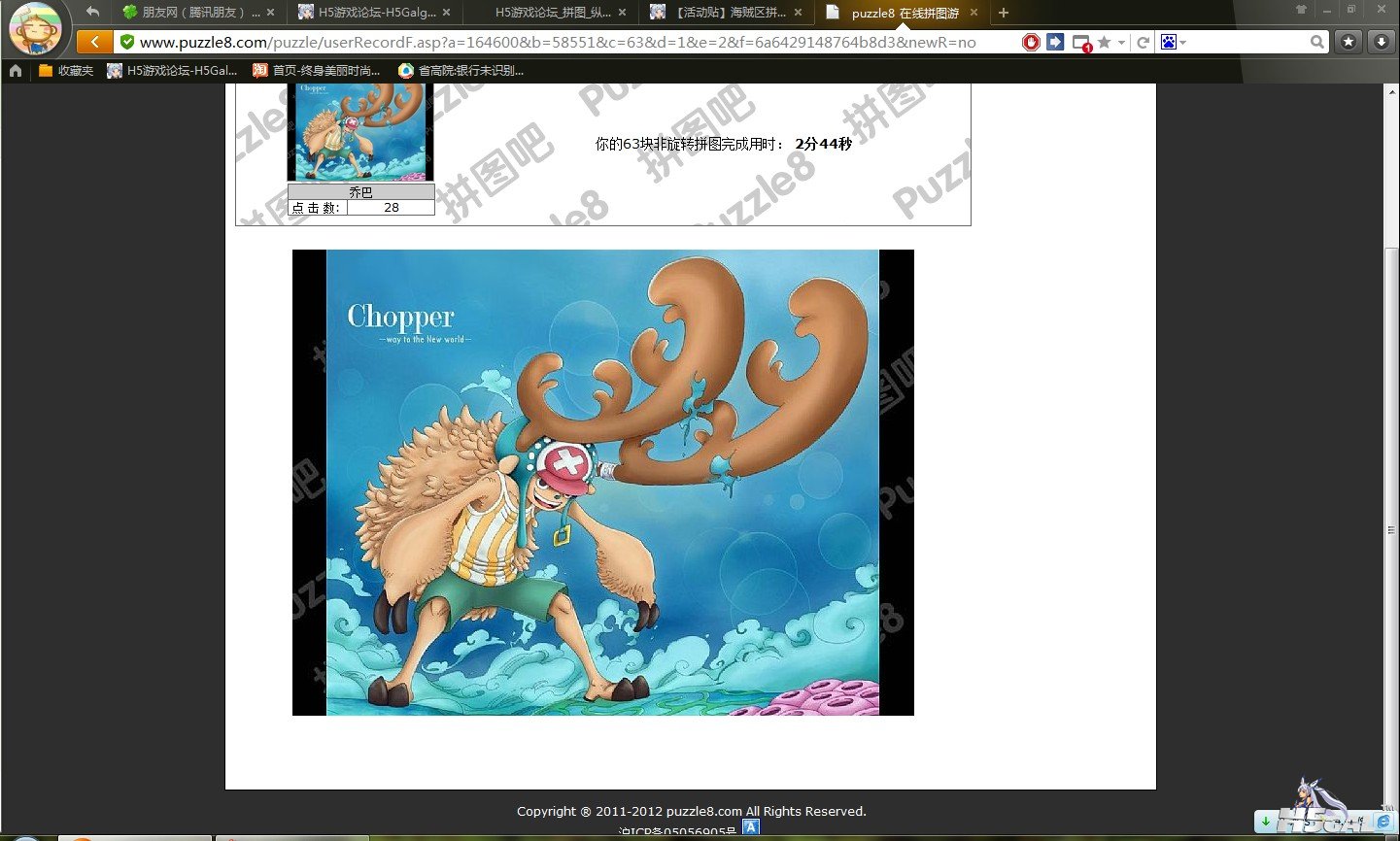Click the IE mode icon in status bar
The image size is (1400, 841).
[1383, 822]
